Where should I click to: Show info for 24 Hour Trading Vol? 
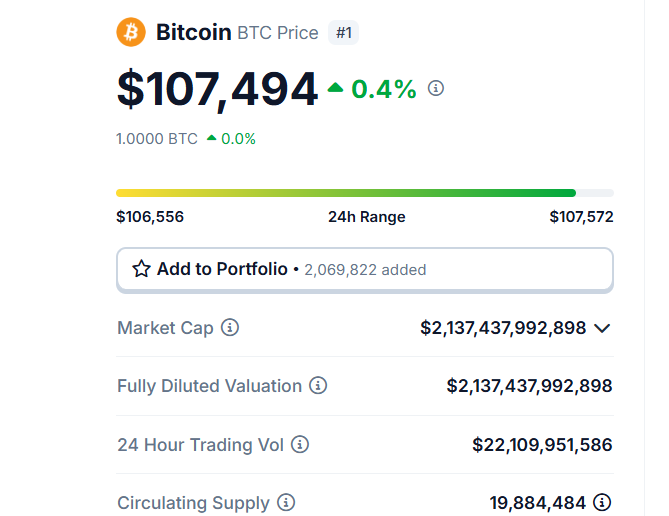click(300, 444)
